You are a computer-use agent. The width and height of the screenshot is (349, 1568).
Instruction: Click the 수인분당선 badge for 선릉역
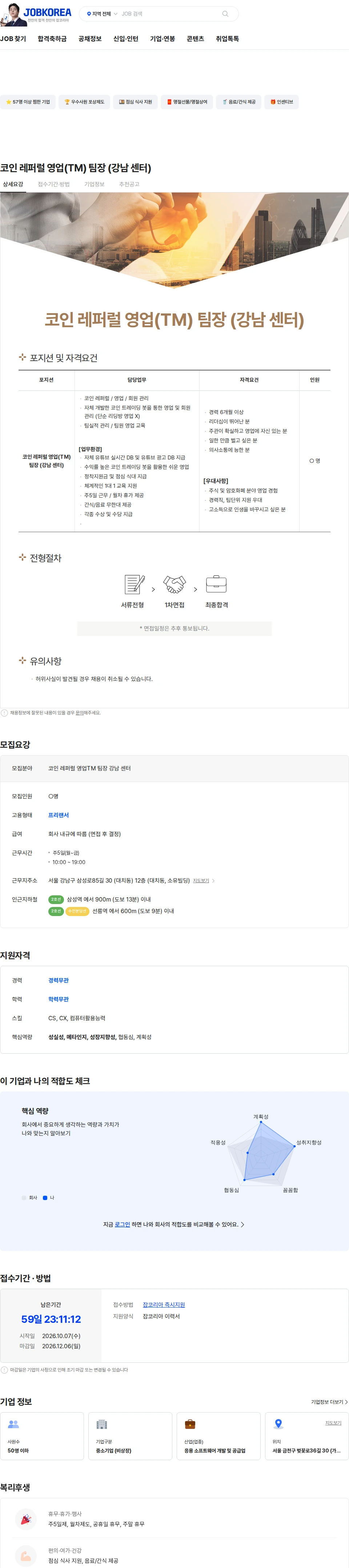point(77,911)
